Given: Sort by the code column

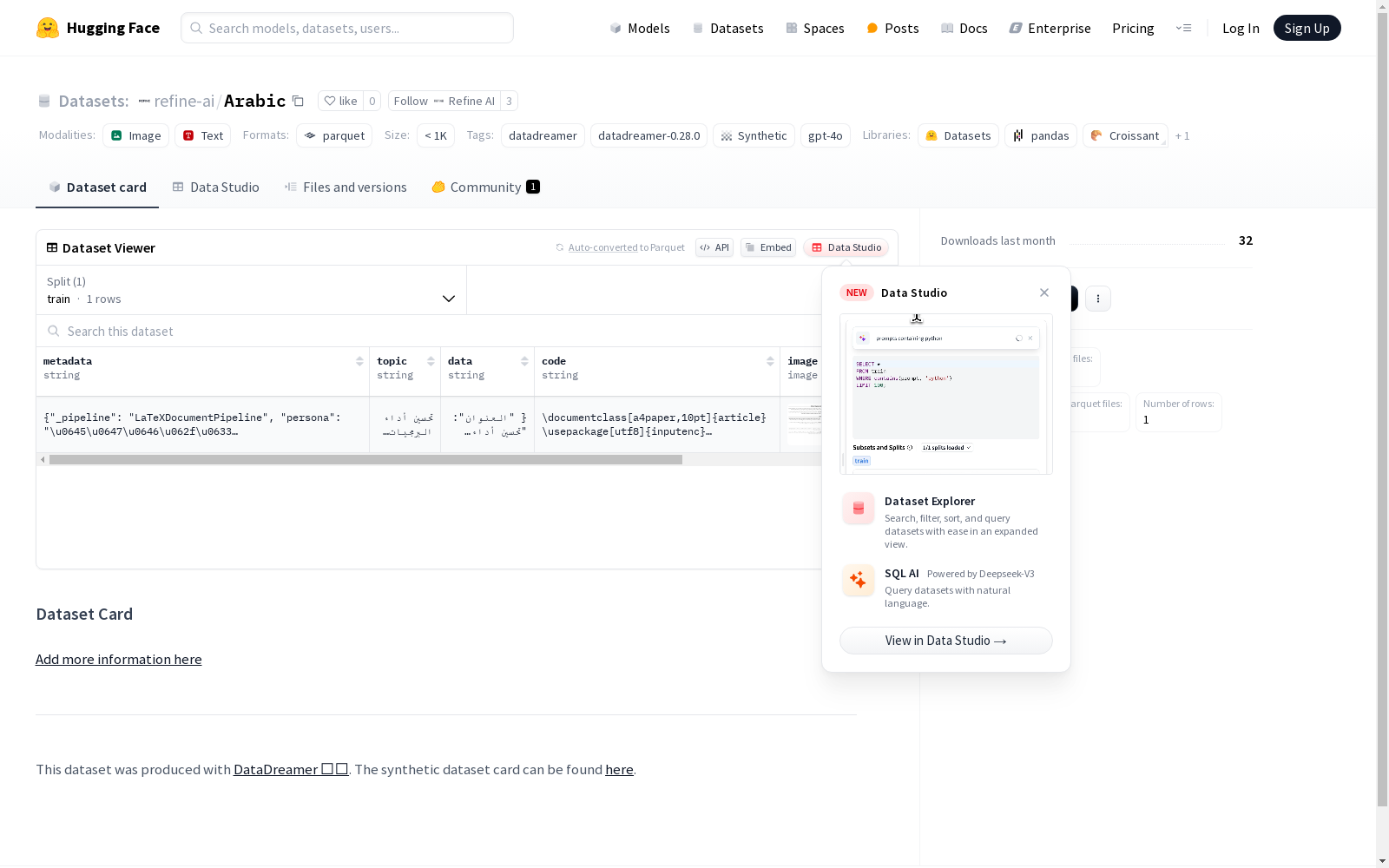Looking at the screenshot, I should [x=770, y=361].
